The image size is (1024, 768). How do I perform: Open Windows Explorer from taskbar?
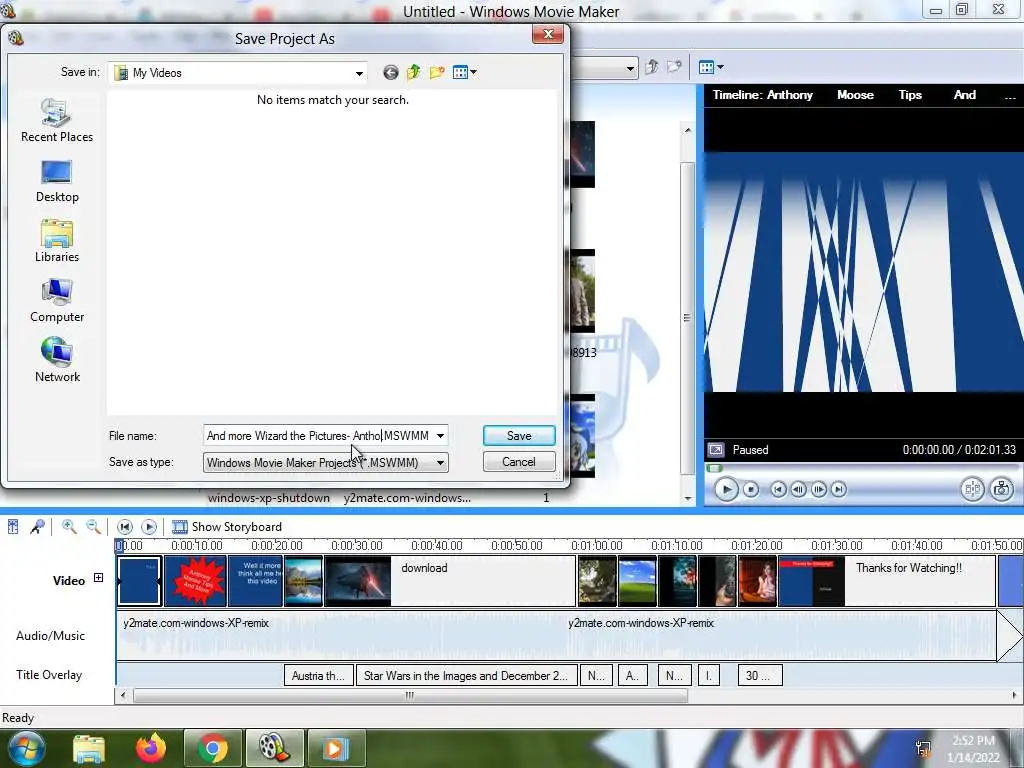point(89,748)
